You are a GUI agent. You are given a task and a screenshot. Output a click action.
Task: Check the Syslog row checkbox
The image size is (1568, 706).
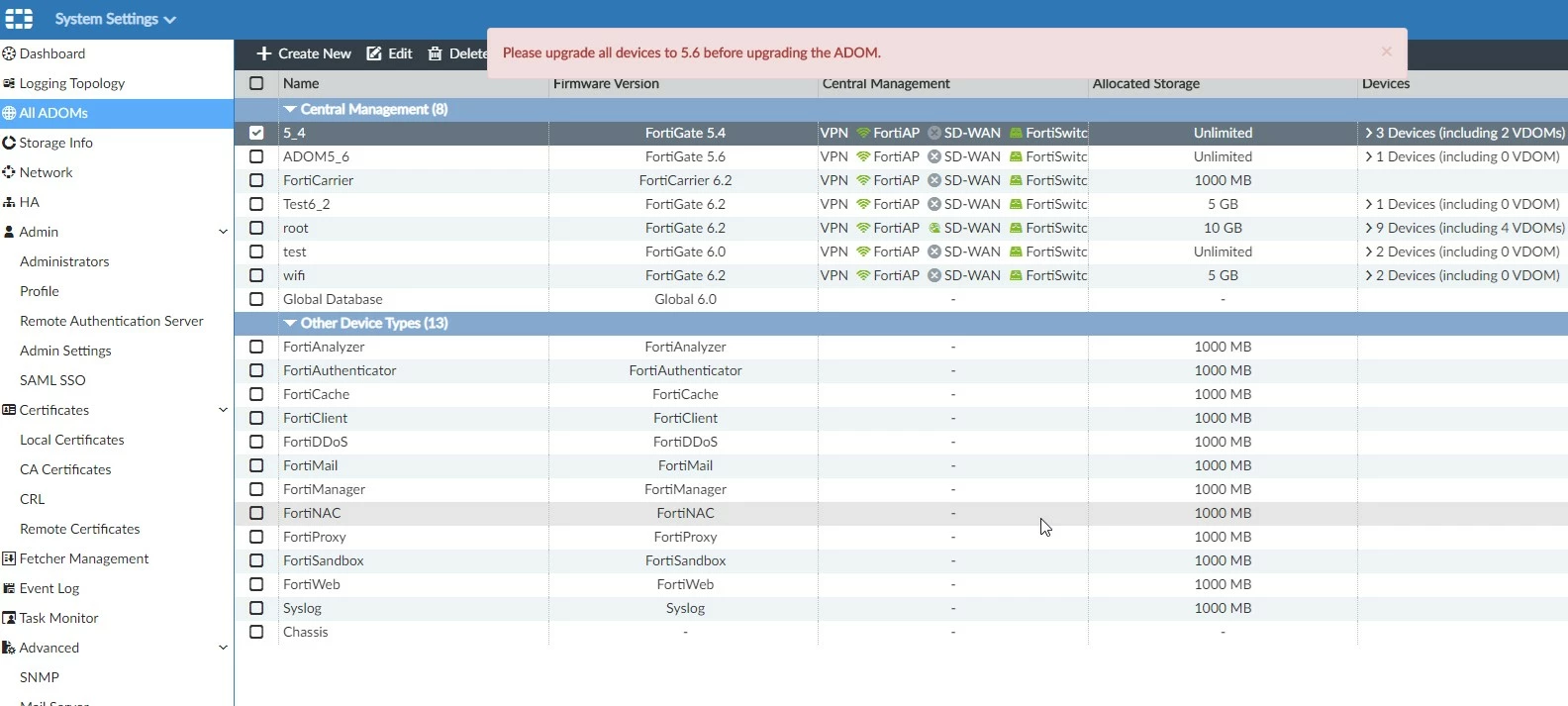[256, 608]
